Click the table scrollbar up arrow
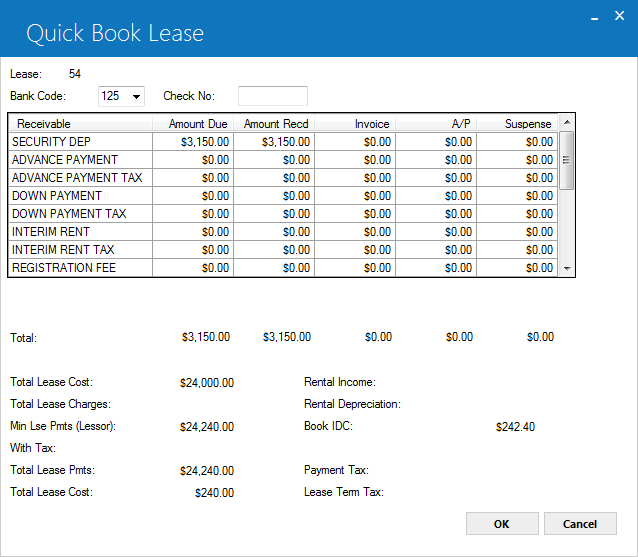638x557 pixels. coord(567,122)
